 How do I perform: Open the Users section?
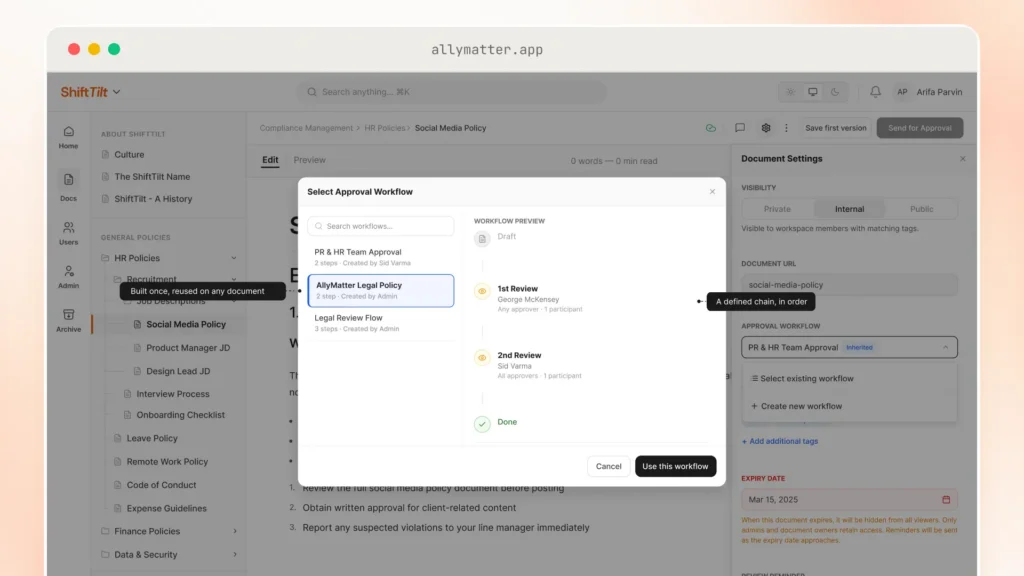[68, 233]
